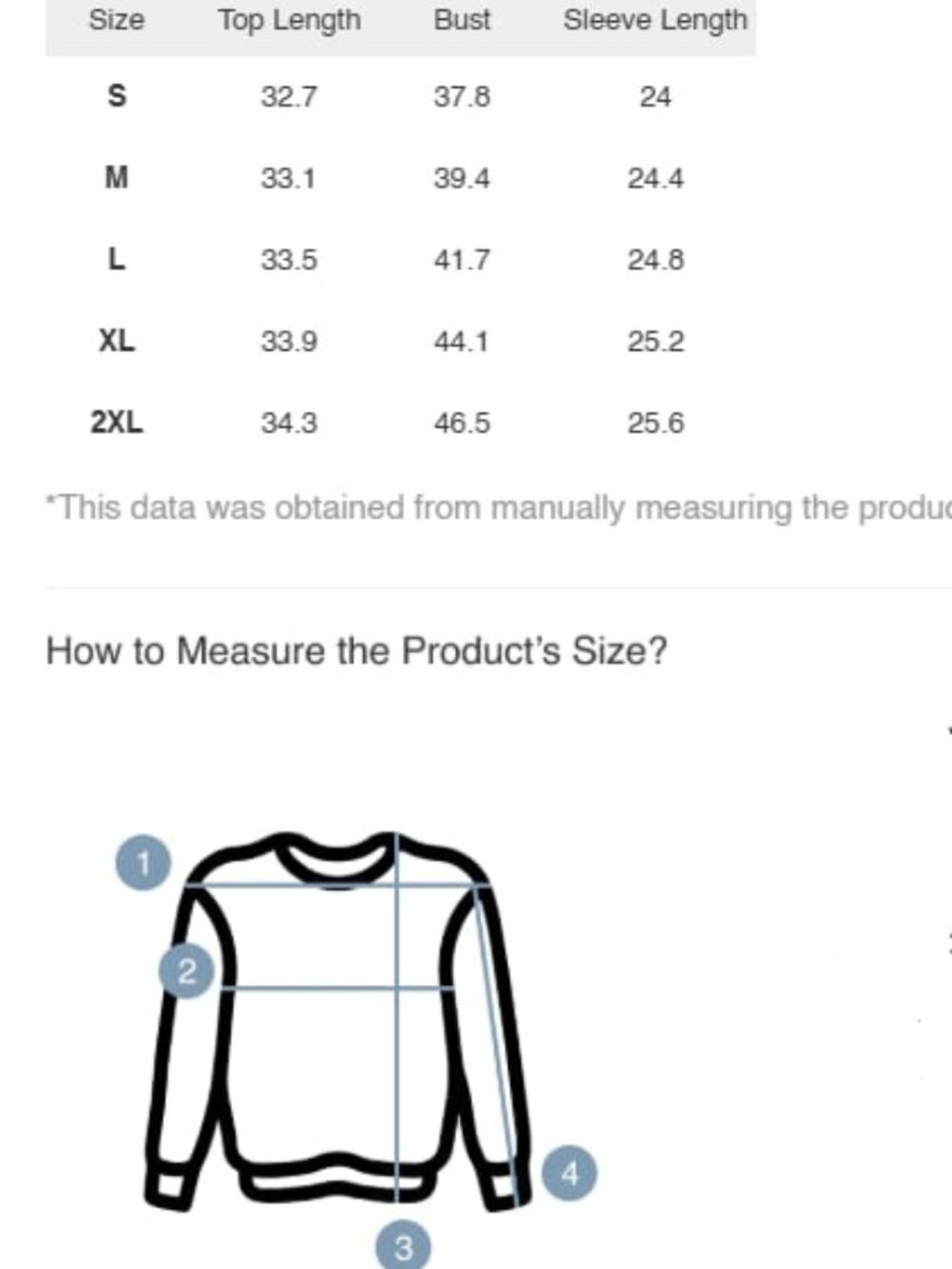Viewport: 952px width, 1269px height.
Task: Select the Size column header
Action: tap(116, 20)
